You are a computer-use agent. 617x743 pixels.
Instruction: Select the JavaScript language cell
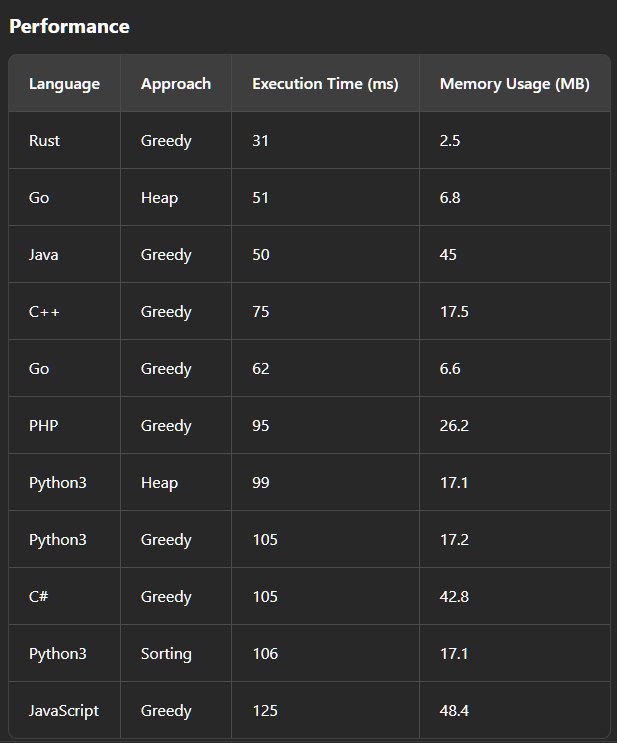(x=64, y=711)
